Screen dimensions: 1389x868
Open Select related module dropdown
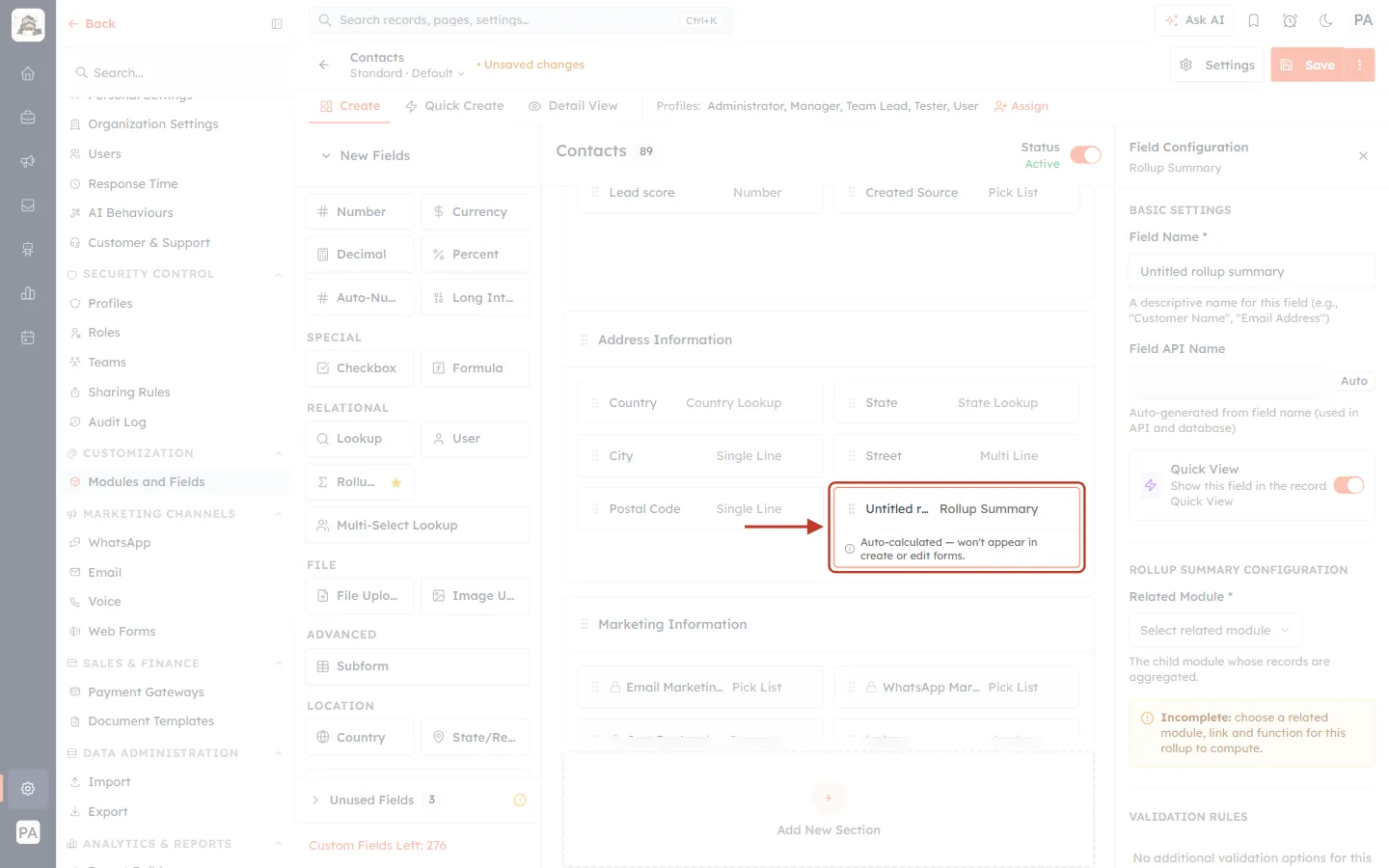(x=1215, y=630)
